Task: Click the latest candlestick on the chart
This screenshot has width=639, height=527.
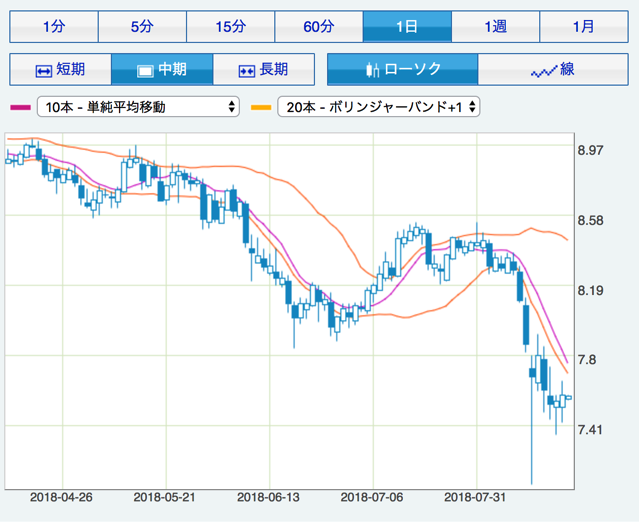Action: pyautogui.click(x=569, y=397)
